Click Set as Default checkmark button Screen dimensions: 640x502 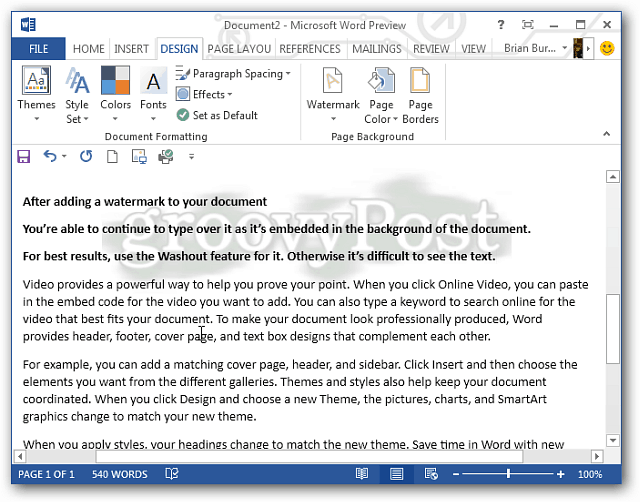(217, 115)
